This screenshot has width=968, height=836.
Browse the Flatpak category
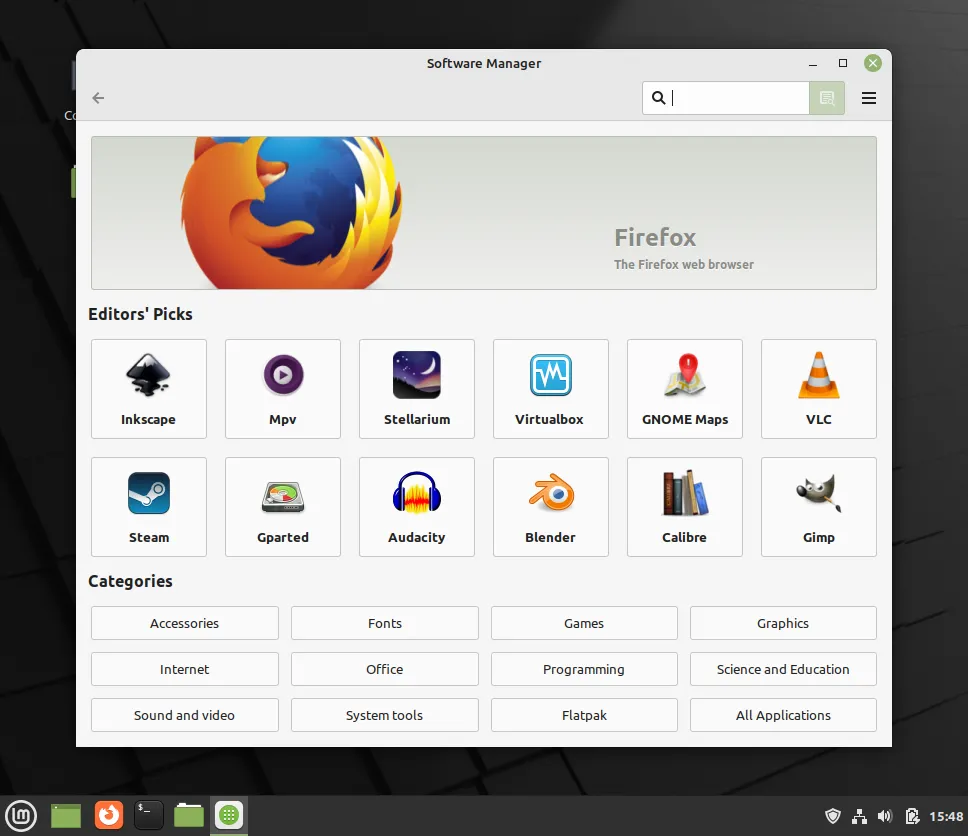coord(584,715)
